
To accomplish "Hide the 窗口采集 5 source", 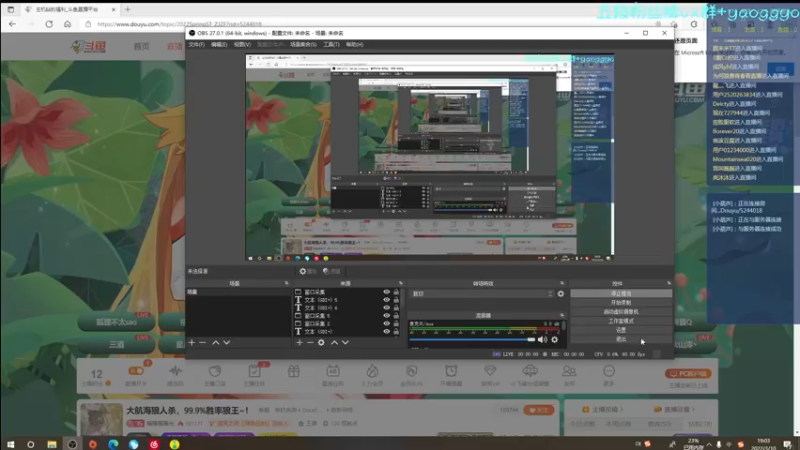I will tap(386, 316).
